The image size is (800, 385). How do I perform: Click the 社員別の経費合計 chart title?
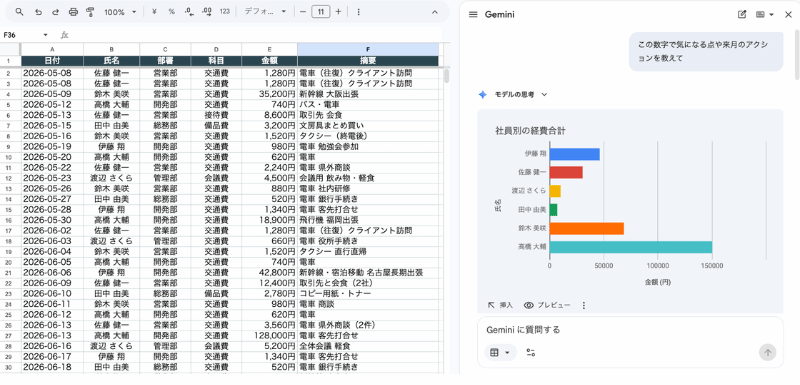(x=530, y=131)
